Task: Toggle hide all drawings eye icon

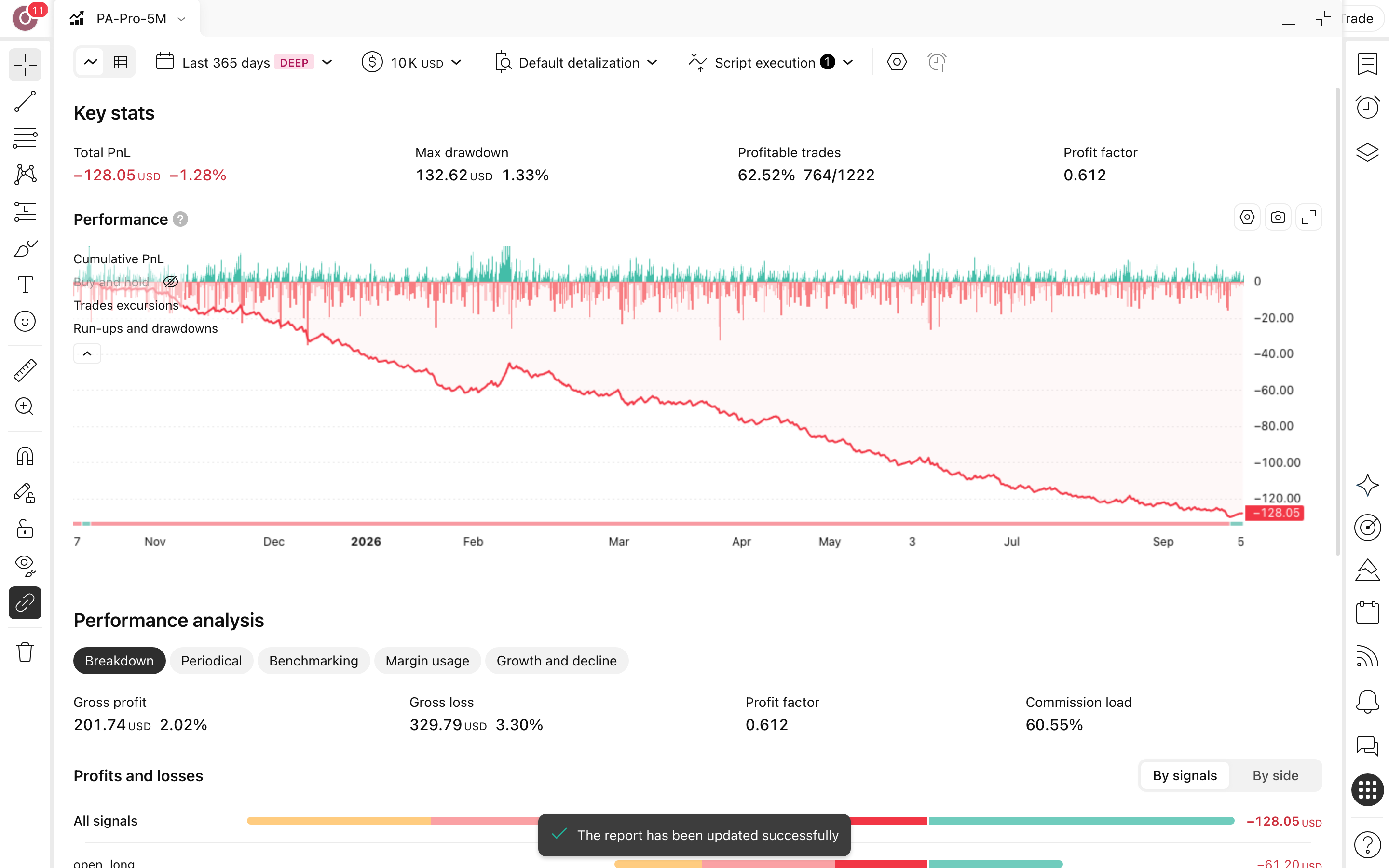Action: coord(25,566)
